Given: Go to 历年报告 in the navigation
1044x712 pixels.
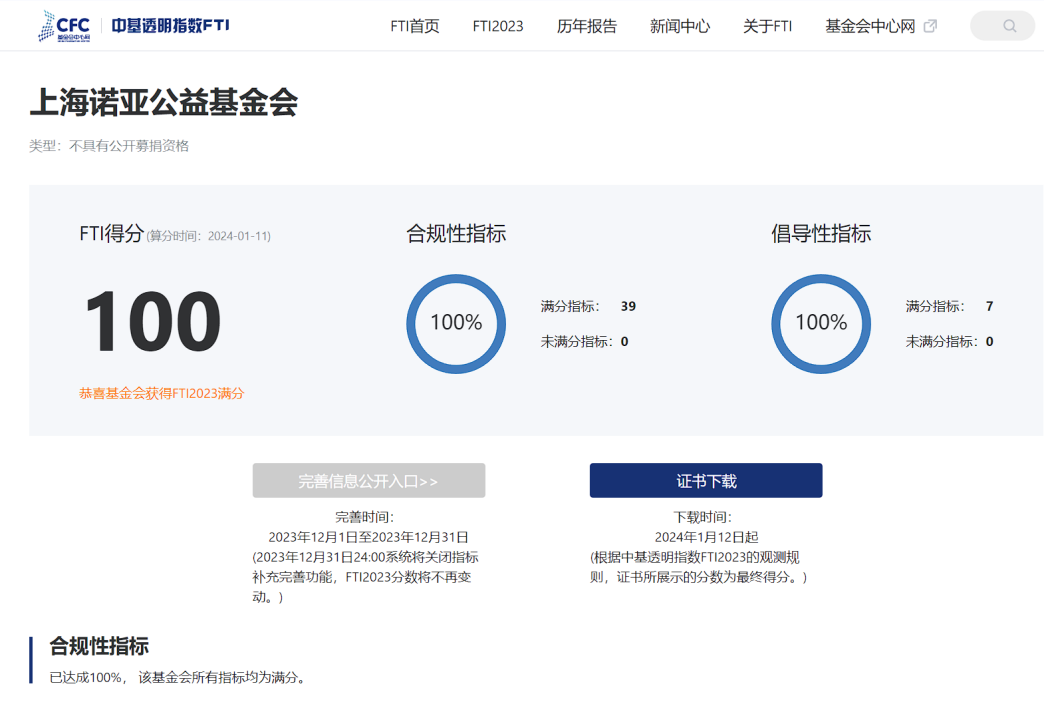Looking at the screenshot, I should [x=587, y=26].
